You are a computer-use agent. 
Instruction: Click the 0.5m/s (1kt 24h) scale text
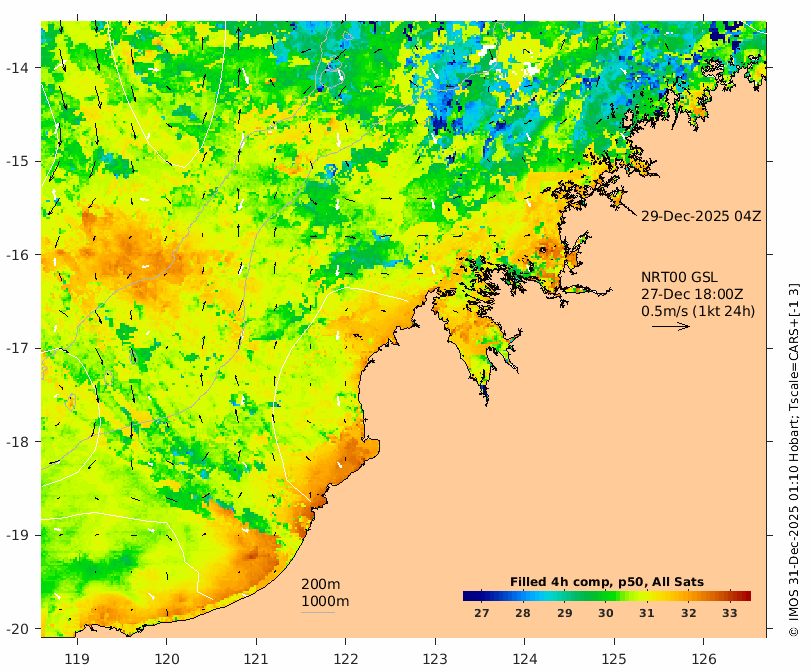pos(698,311)
